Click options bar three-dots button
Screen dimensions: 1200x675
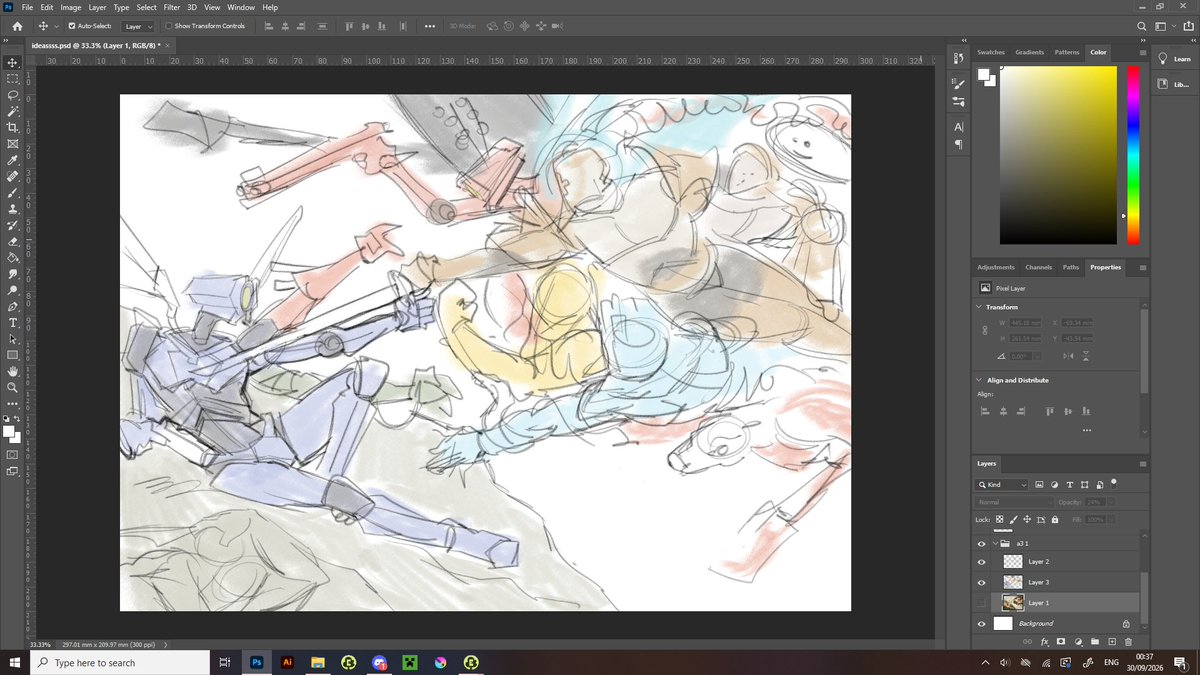(x=430, y=26)
